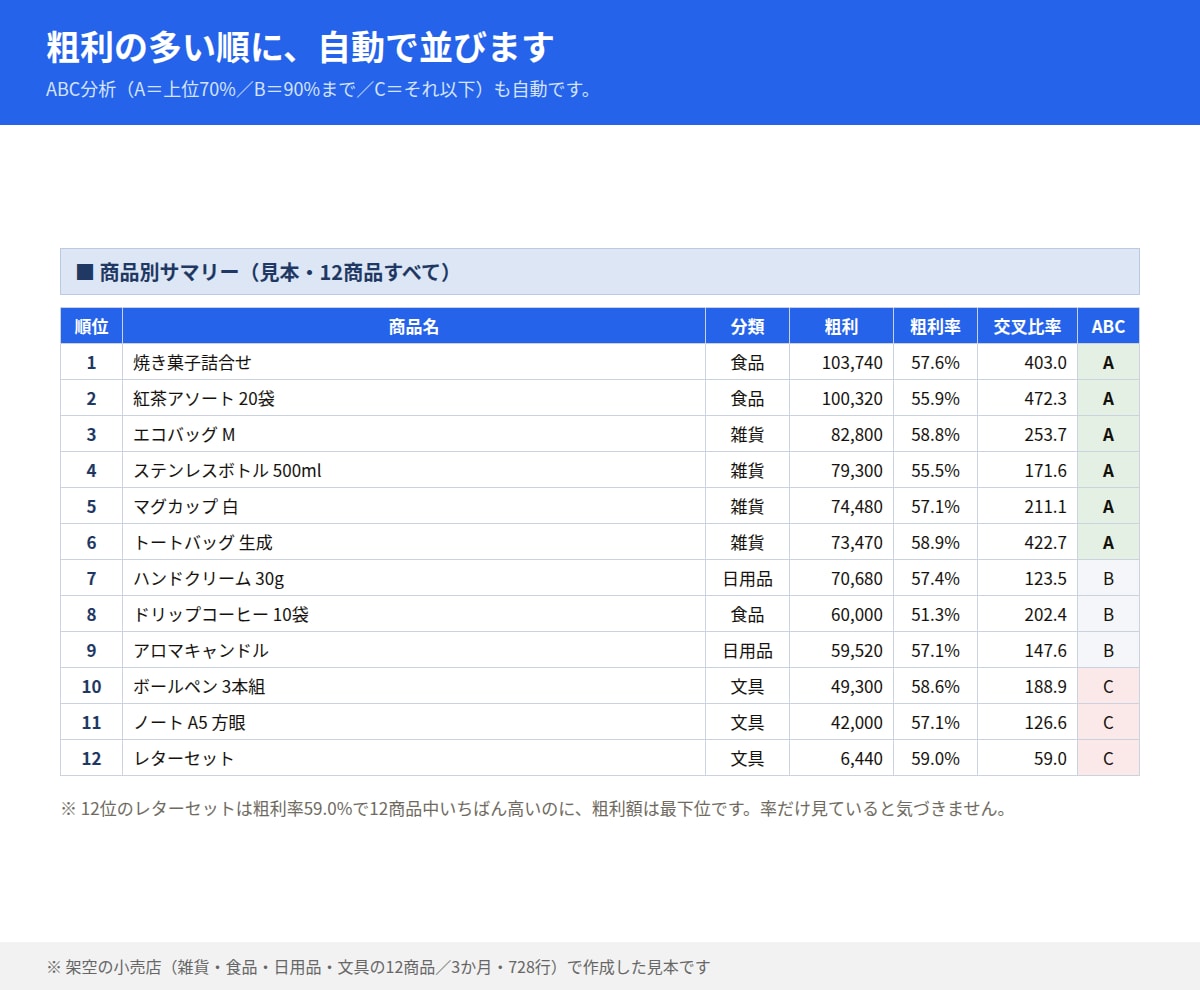
Task: Select the ボールペン 3本組 product cell
Action: pos(414,686)
